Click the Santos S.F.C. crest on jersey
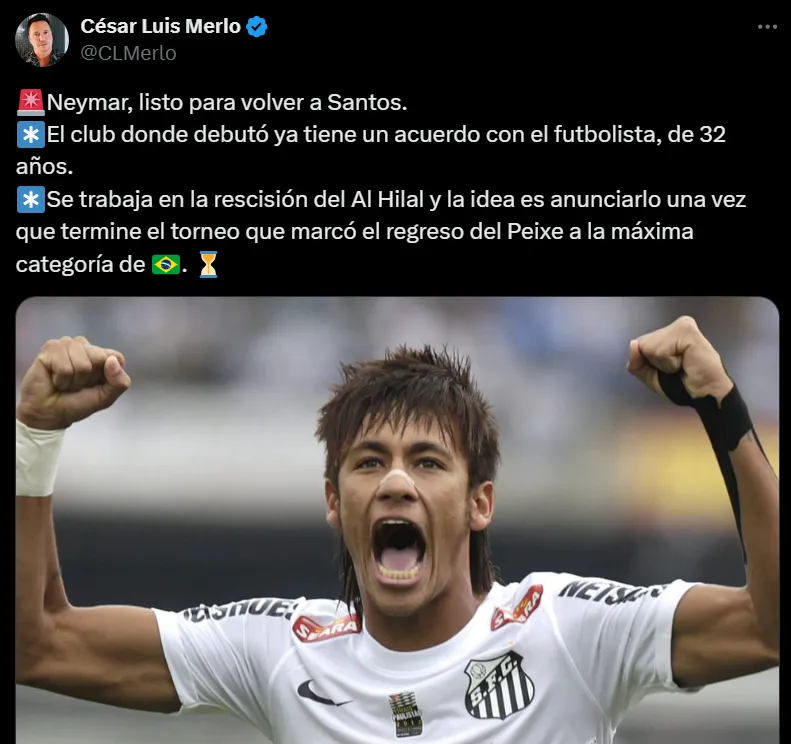This screenshot has height=744, width=791. pos(499,685)
